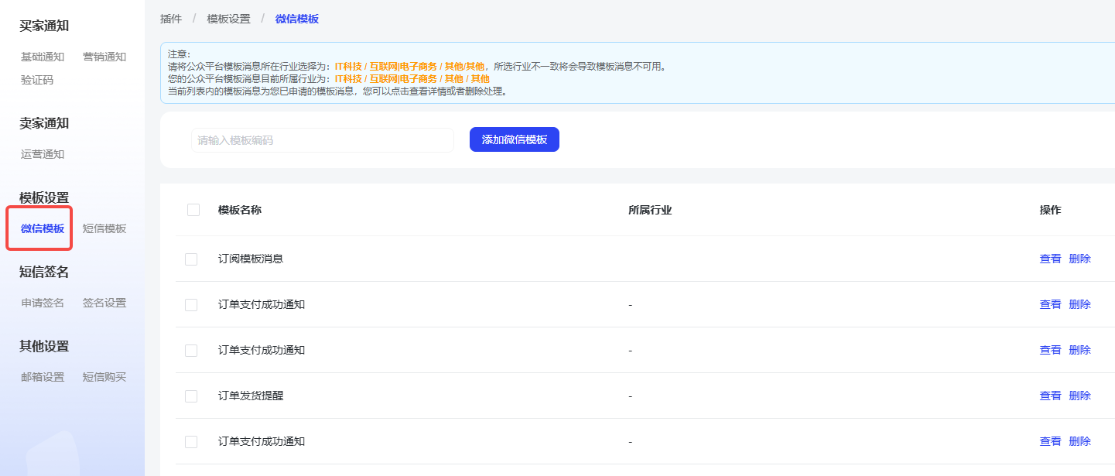Open 申请签名 under 短信签名

pyautogui.click(x=42, y=303)
